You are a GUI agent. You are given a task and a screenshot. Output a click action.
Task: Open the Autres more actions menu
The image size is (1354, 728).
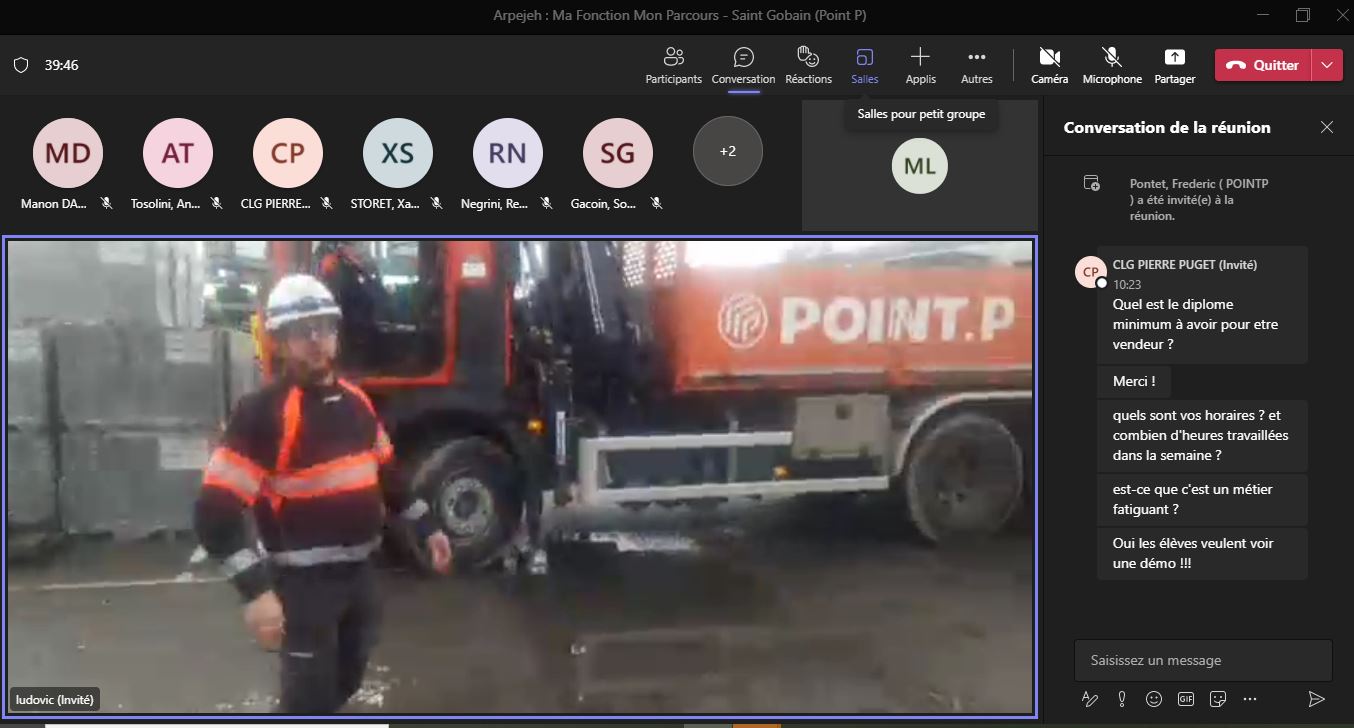pyautogui.click(x=976, y=65)
